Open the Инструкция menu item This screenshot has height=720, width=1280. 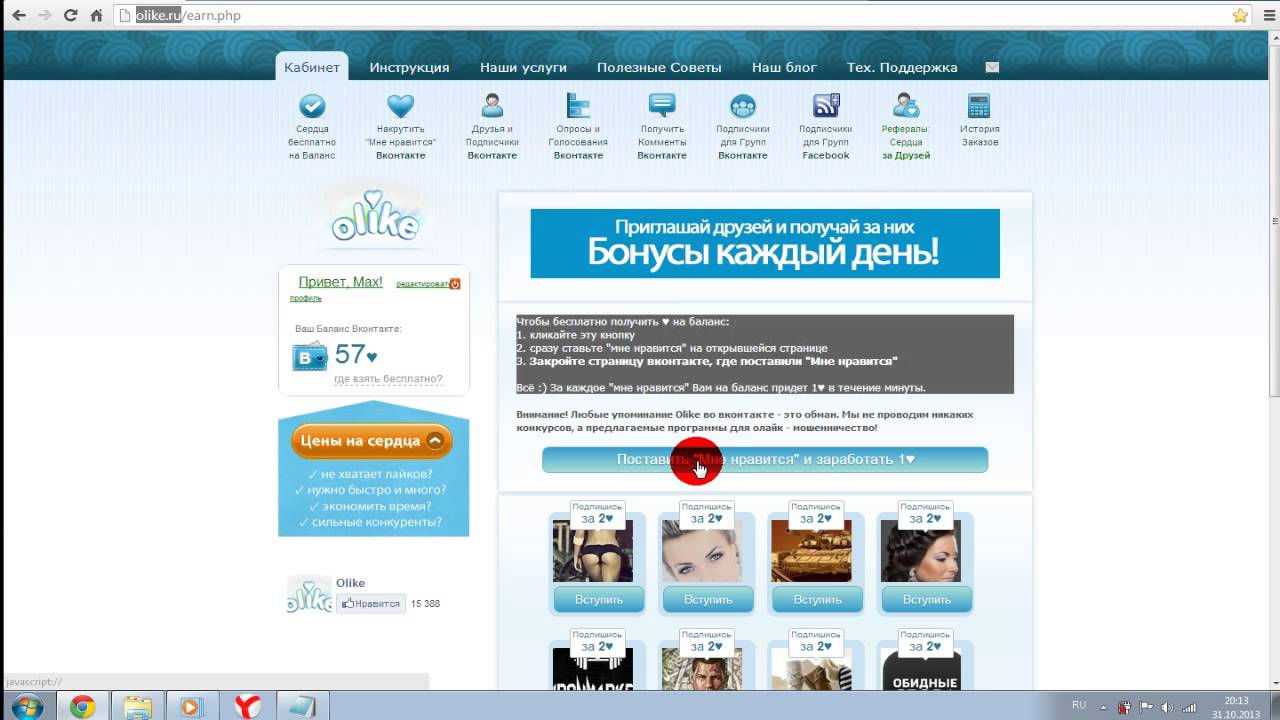point(409,67)
